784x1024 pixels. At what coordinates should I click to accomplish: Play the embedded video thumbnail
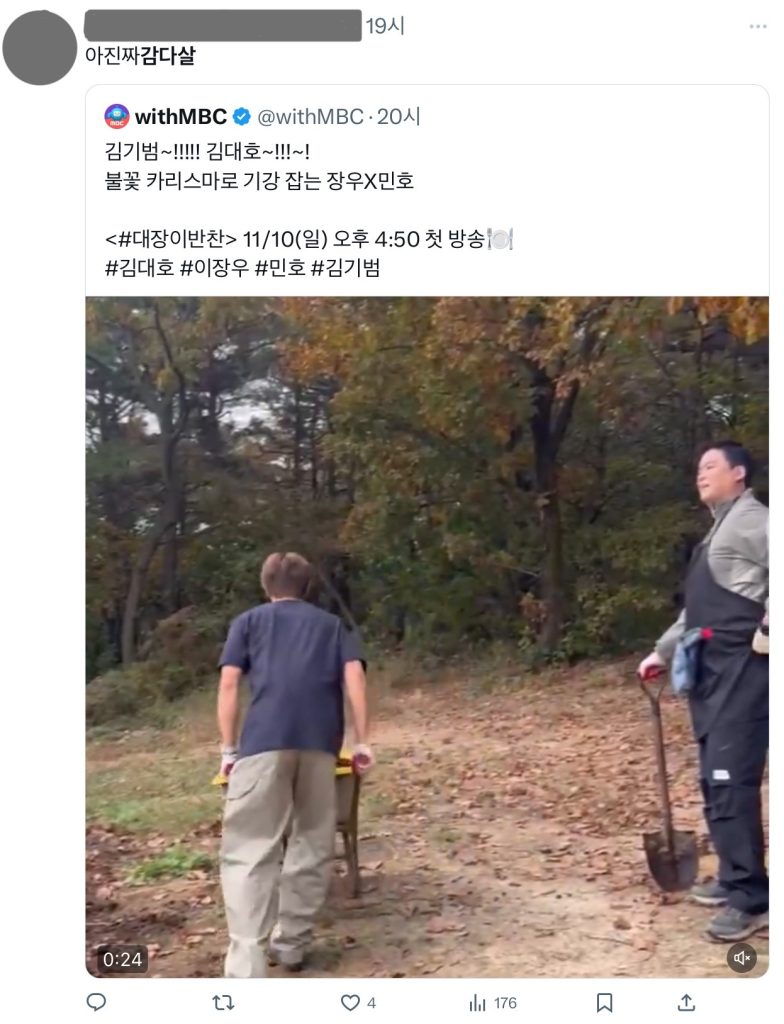427,637
